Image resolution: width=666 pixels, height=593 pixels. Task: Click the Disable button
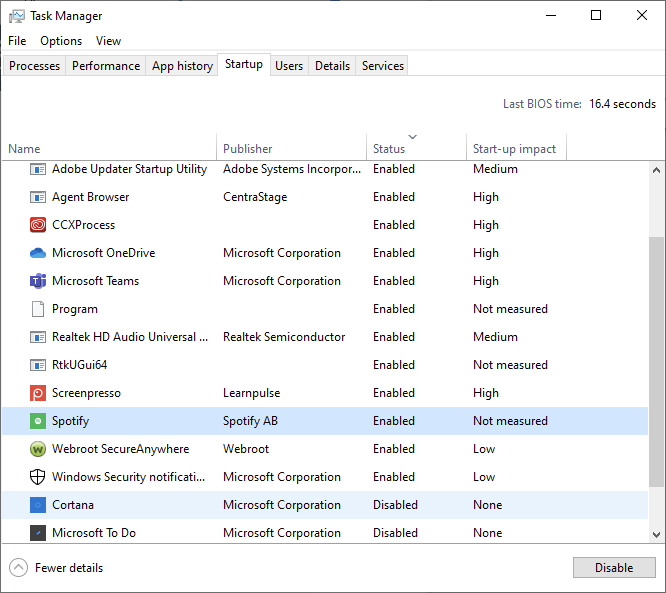614,568
